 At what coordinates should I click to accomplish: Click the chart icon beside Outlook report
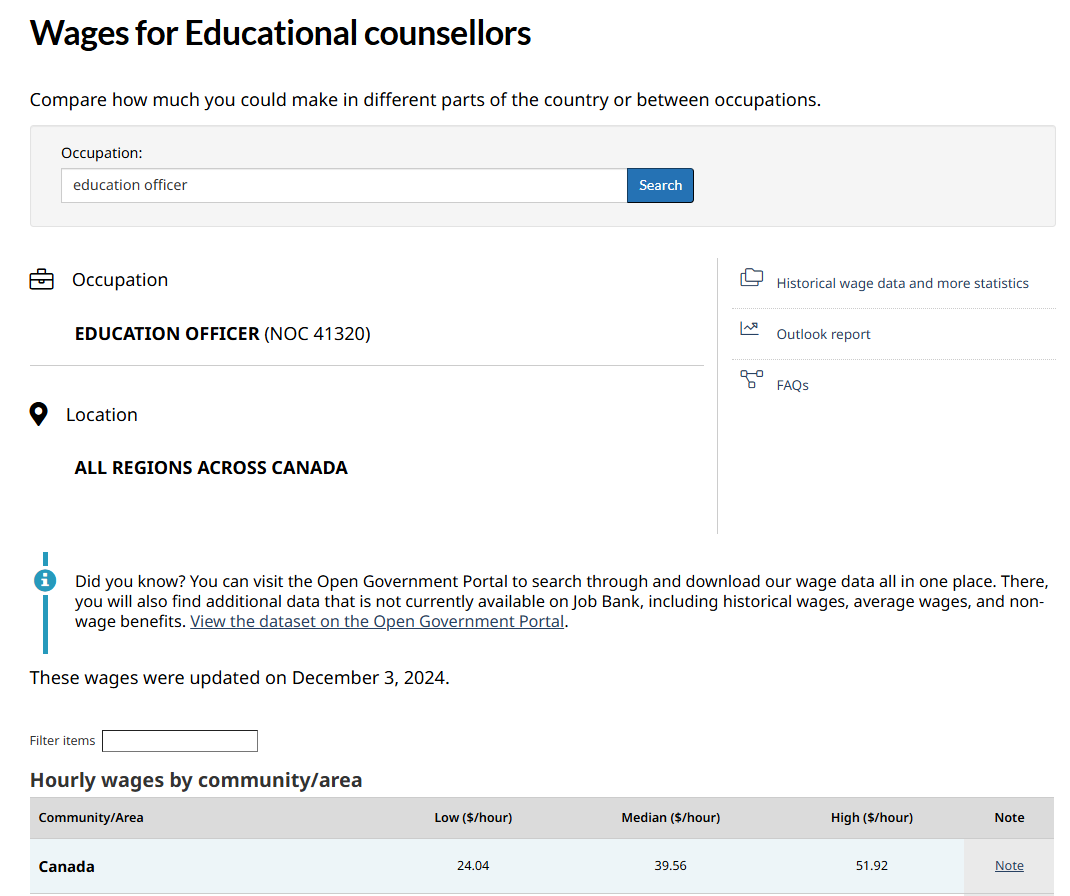click(x=750, y=329)
